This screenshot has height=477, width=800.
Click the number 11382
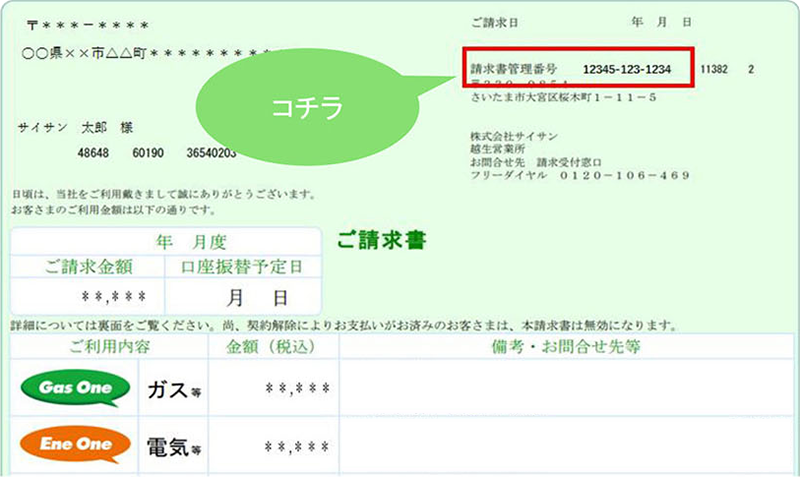pyautogui.click(x=714, y=69)
